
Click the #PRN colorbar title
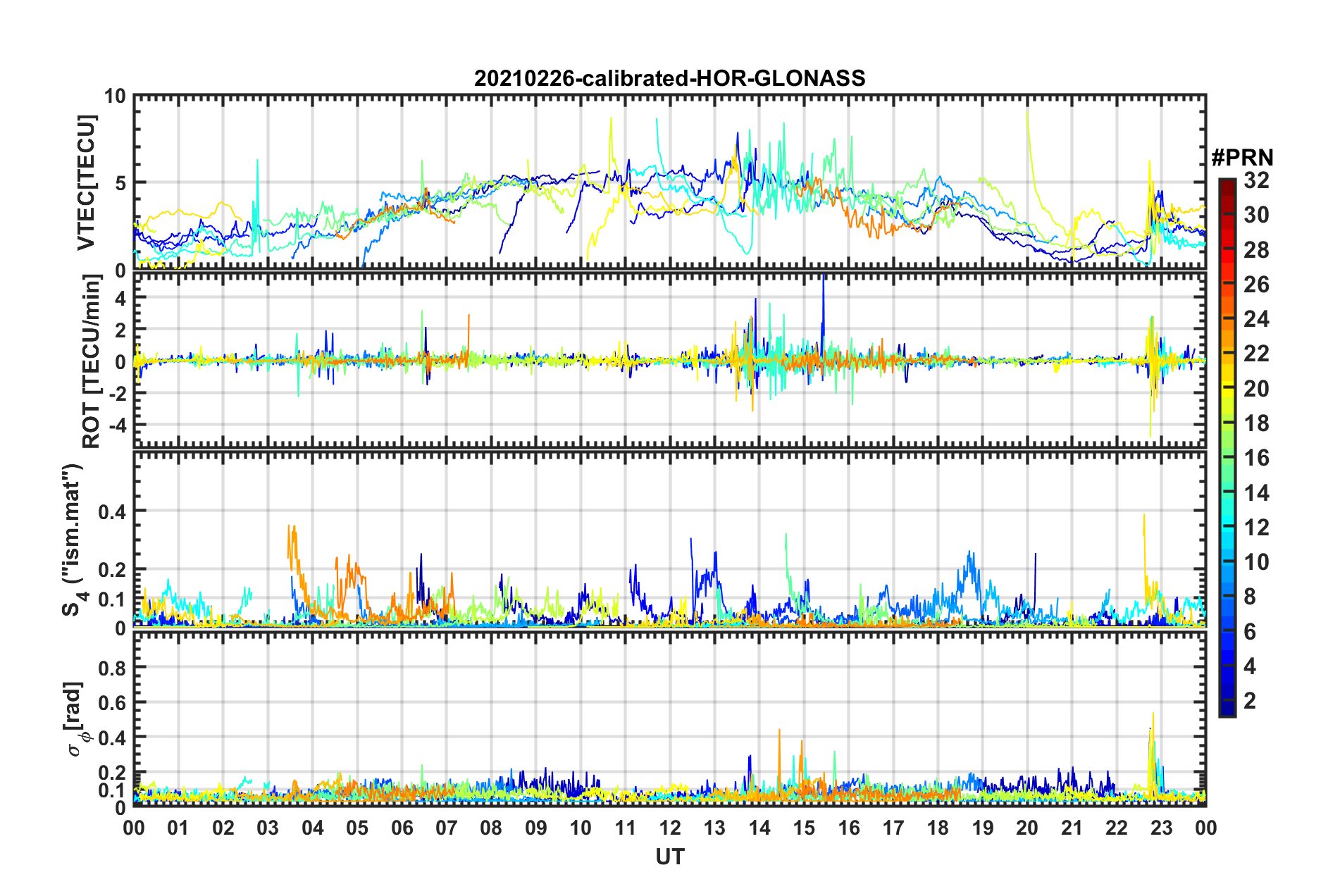point(1242,157)
